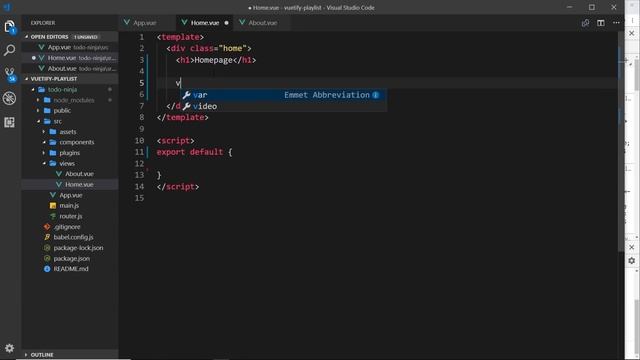The image size is (640, 360).
Task: Open the Debug view in activity bar
Action: click(x=9, y=98)
